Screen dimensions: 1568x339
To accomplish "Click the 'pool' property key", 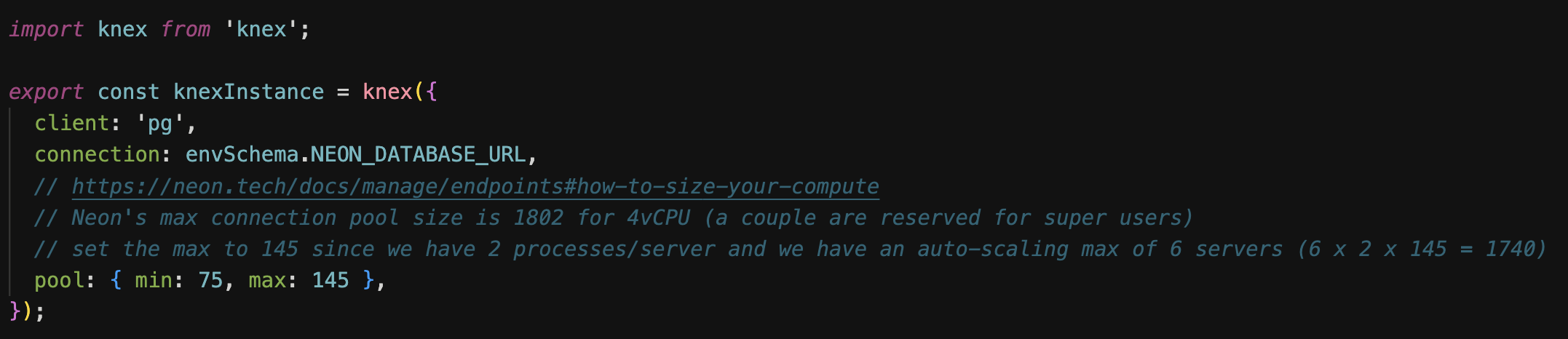I will click(x=59, y=280).
